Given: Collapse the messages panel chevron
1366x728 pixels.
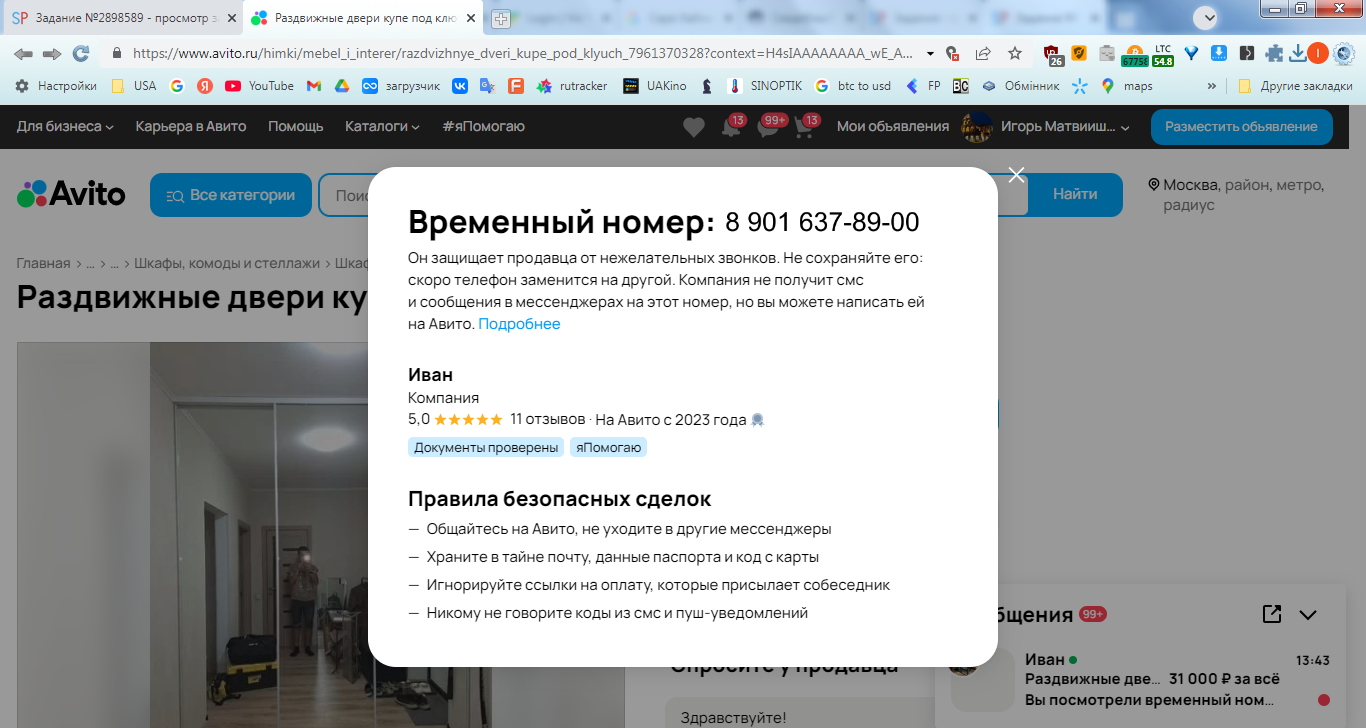Looking at the screenshot, I should coord(1307,615).
